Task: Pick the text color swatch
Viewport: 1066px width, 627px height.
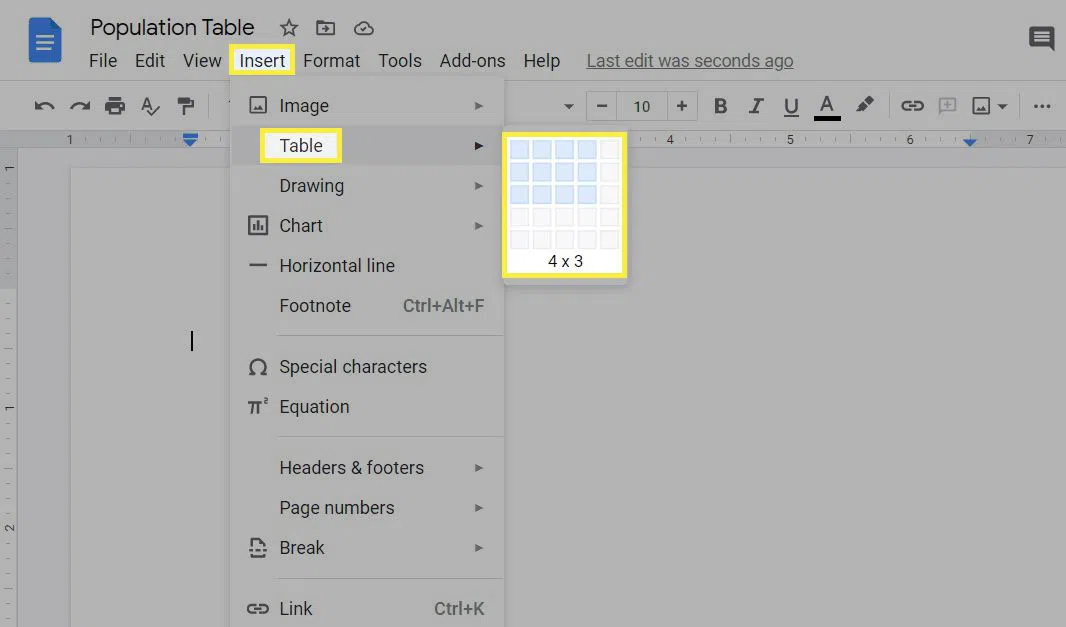Action: pos(826,106)
